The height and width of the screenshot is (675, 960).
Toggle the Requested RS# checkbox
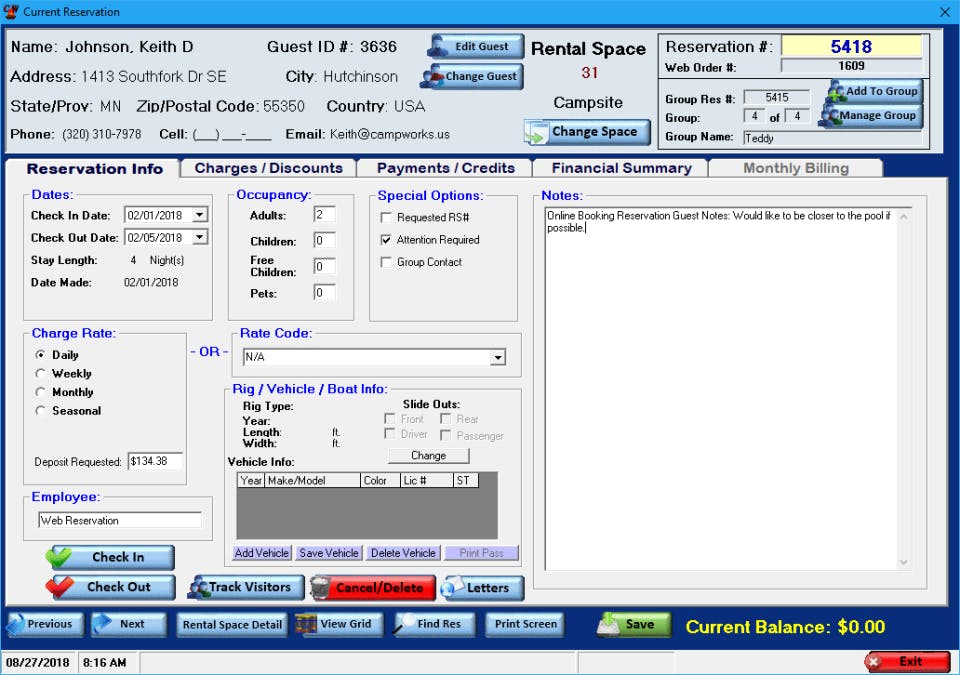coord(386,217)
